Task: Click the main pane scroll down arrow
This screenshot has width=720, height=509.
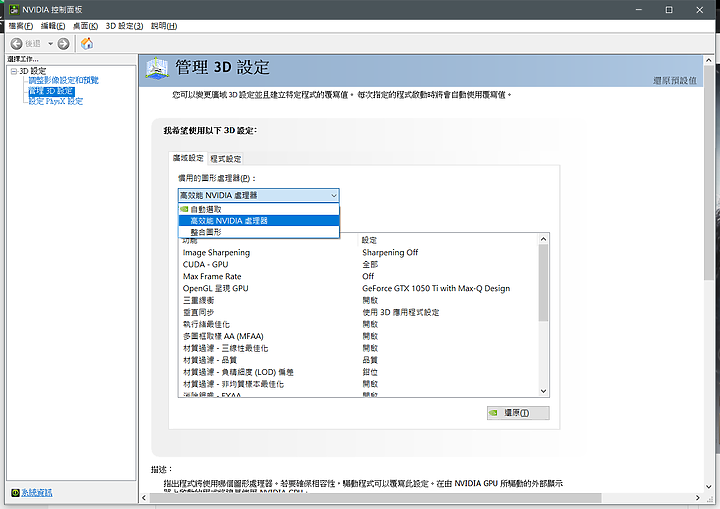Action: click(x=709, y=486)
